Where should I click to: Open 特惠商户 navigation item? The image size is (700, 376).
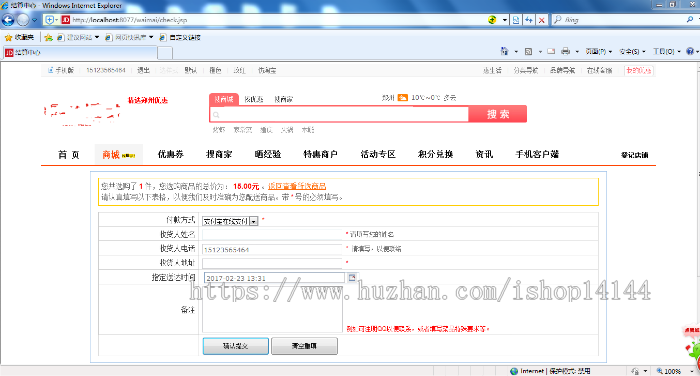coord(320,154)
